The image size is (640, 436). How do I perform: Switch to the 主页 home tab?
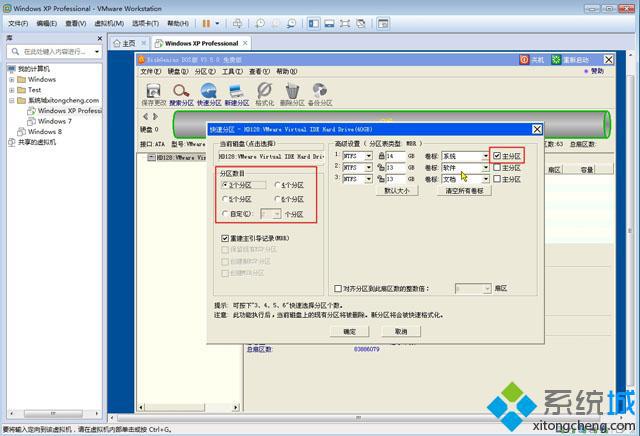pyautogui.click(x=128, y=43)
